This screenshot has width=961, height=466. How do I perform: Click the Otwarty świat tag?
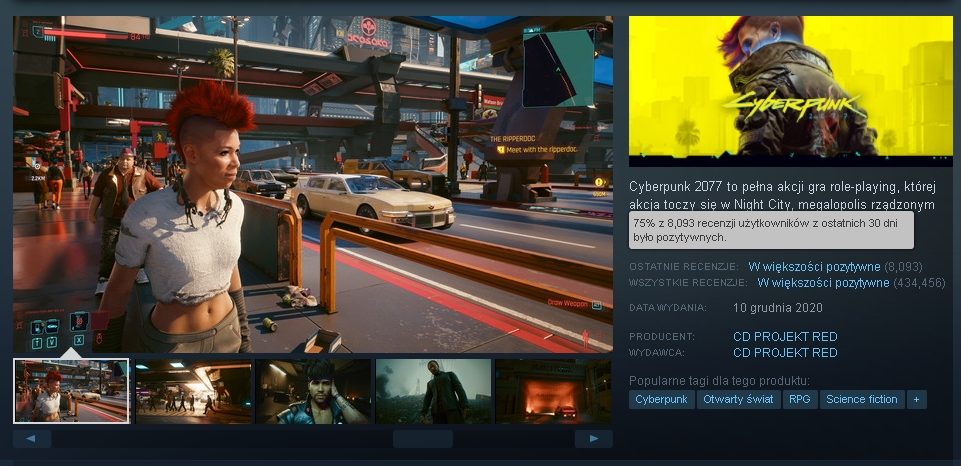739,400
